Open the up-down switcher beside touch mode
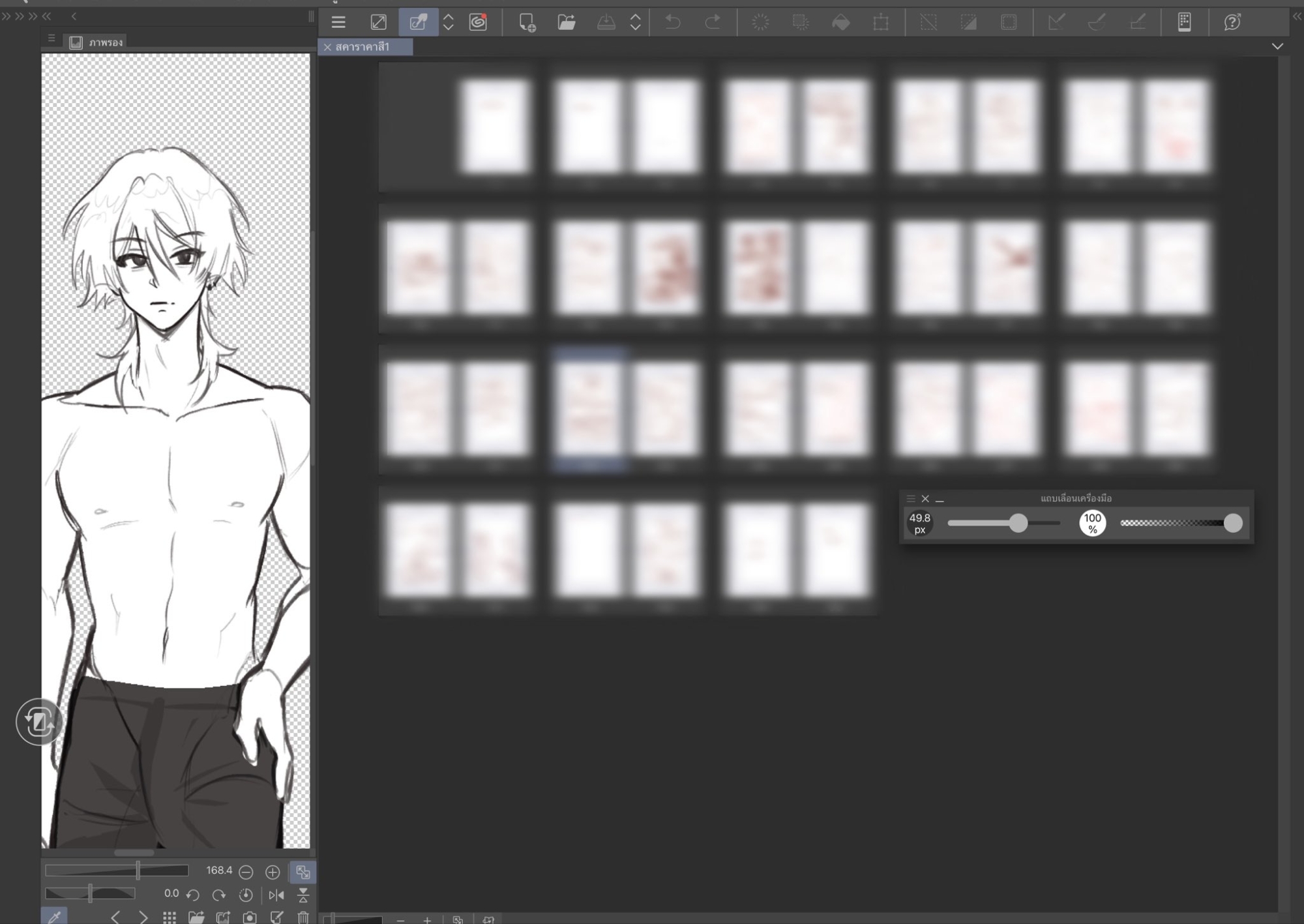Image resolution: width=1304 pixels, height=924 pixels. pyautogui.click(x=448, y=22)
